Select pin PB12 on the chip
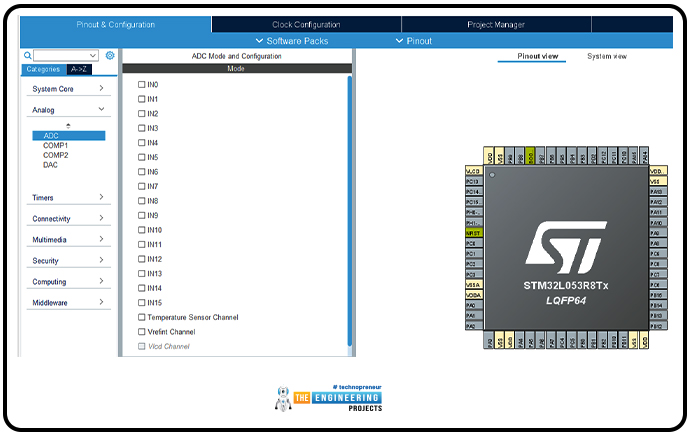 [658, 326]
